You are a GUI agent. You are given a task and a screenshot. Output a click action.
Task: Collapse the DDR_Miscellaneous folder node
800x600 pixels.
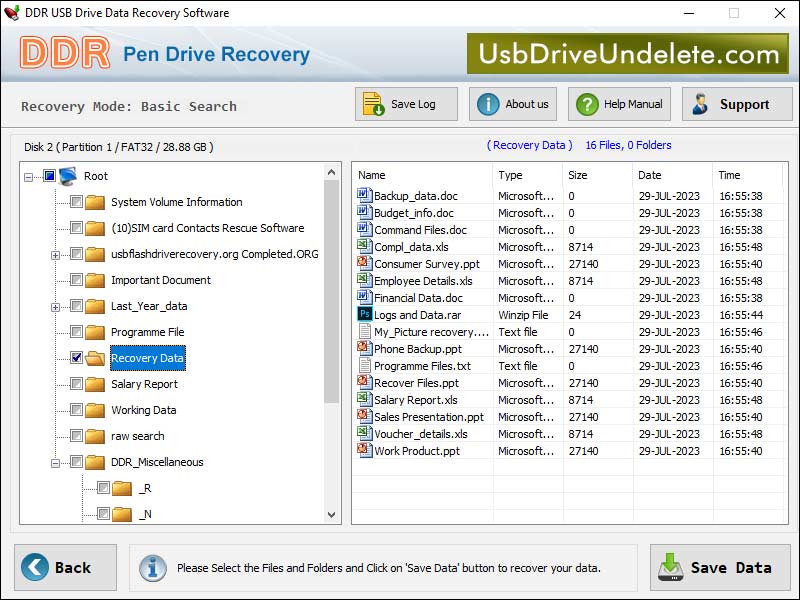[56, 463]
